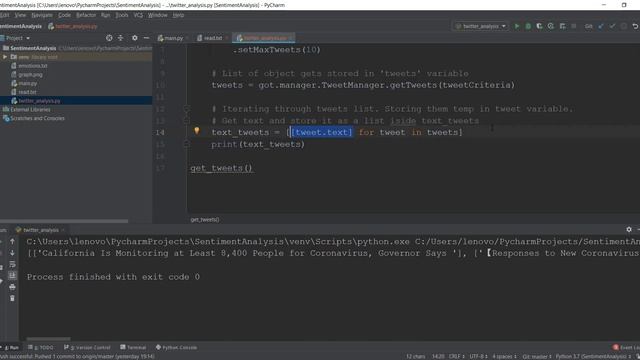Click the grey Stop icon in toolbar
Viewport: 640px width, 360px height.
(x=573, y=26)
